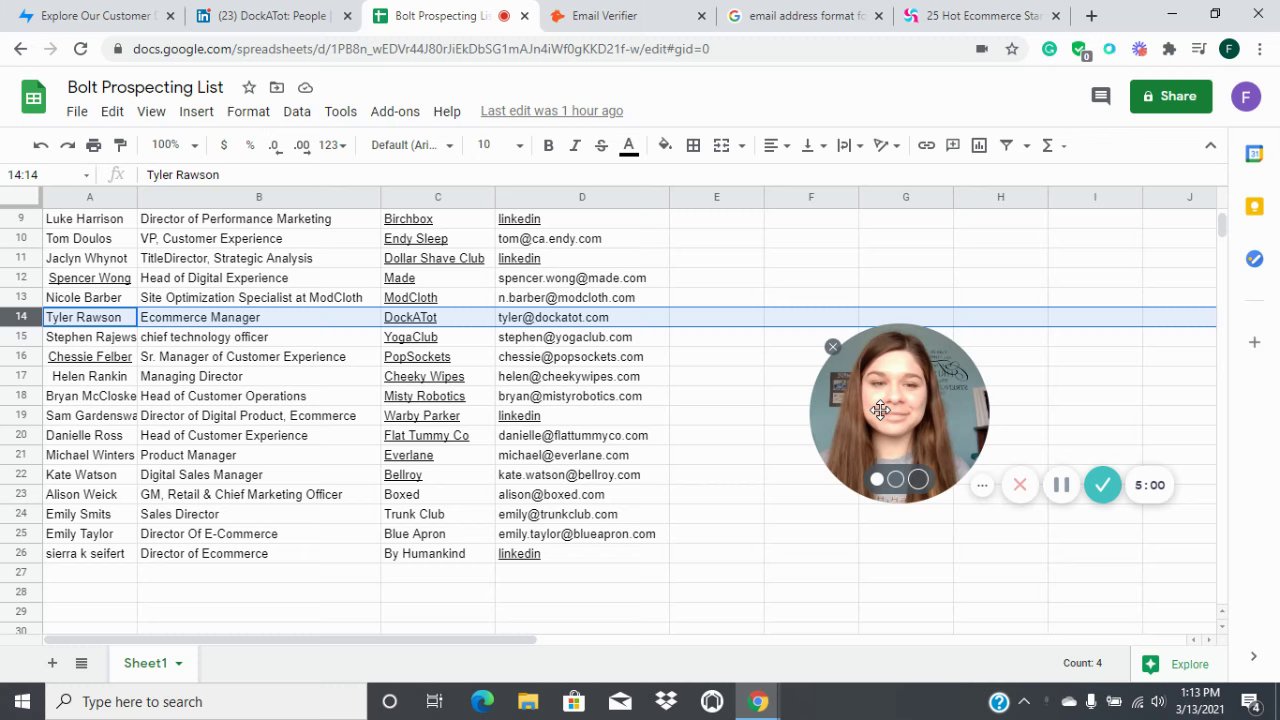Open Windows Start menu

22,701
